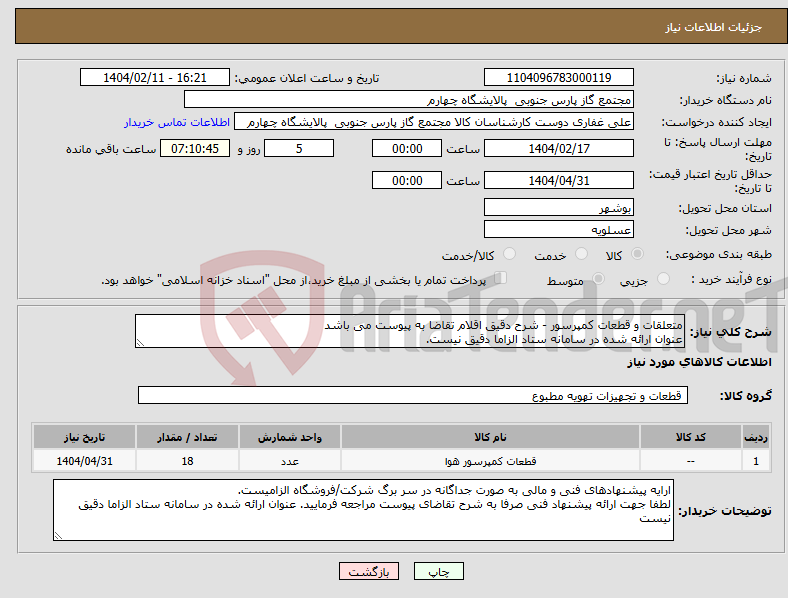
Task: Click the ردیف column header
Action: pos(755,437)
